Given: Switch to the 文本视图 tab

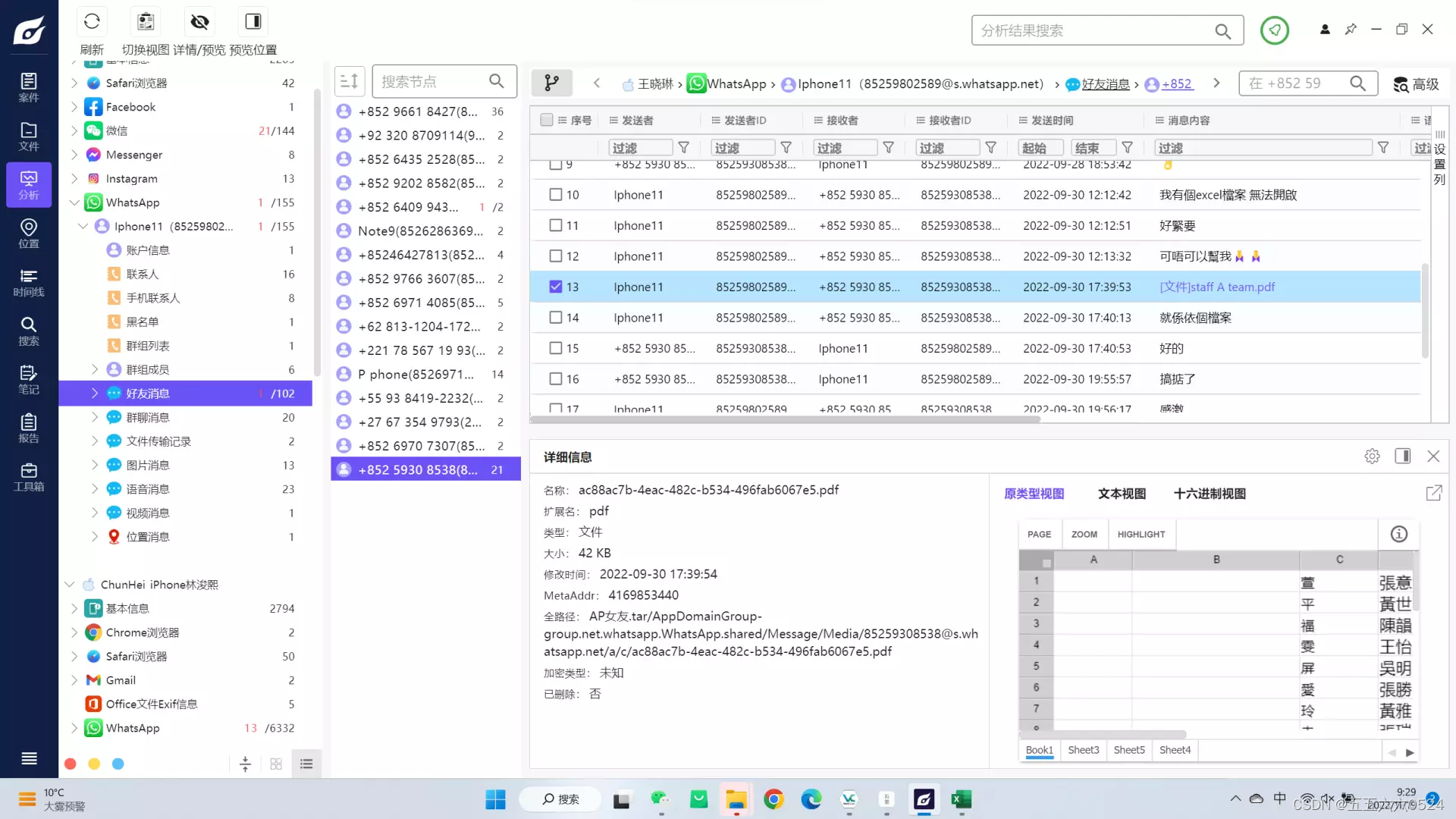Looking at the screenshot, I should point(1122,494).
